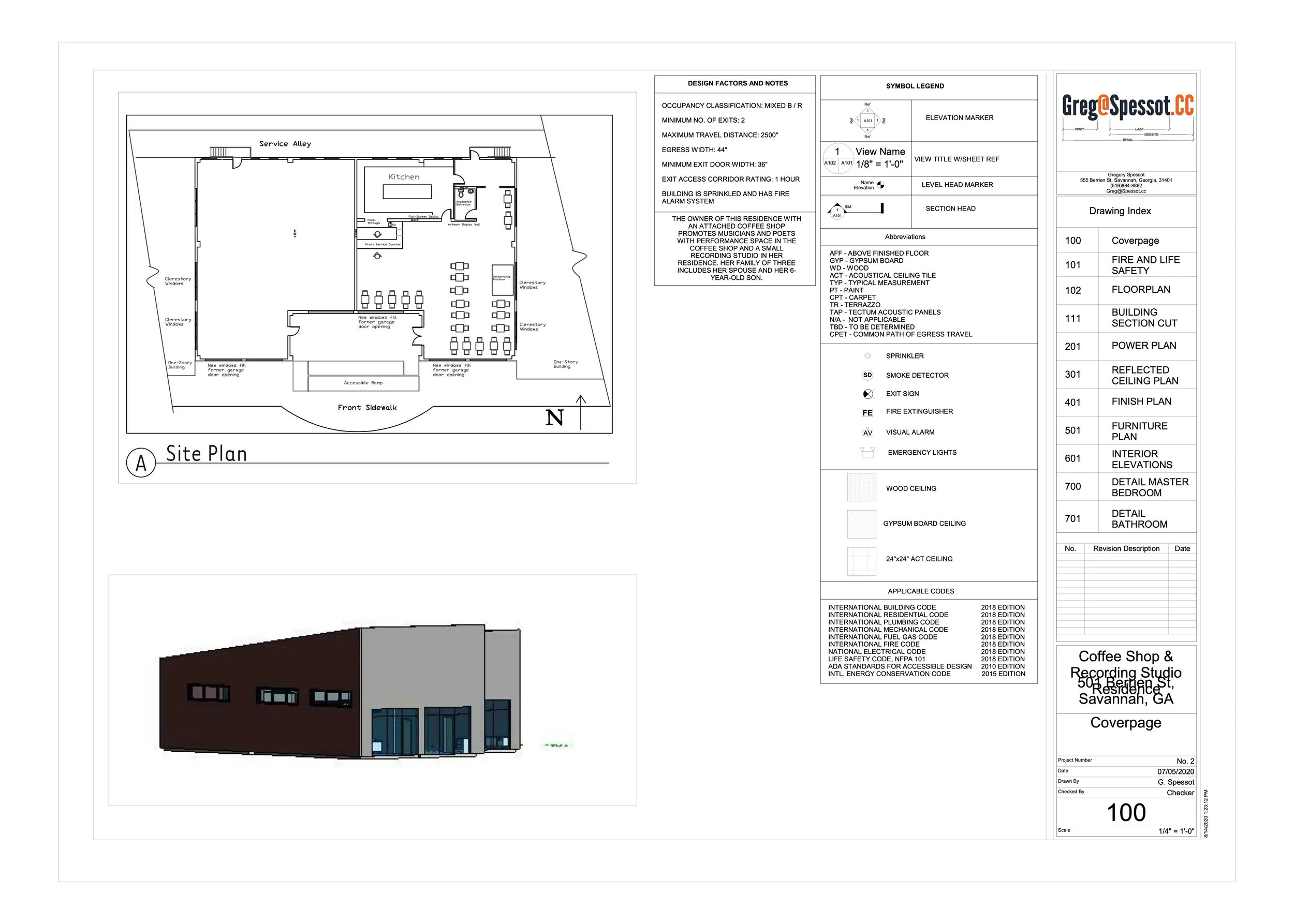Click the Kitchen label on site plan

click(x=404, y=177)
